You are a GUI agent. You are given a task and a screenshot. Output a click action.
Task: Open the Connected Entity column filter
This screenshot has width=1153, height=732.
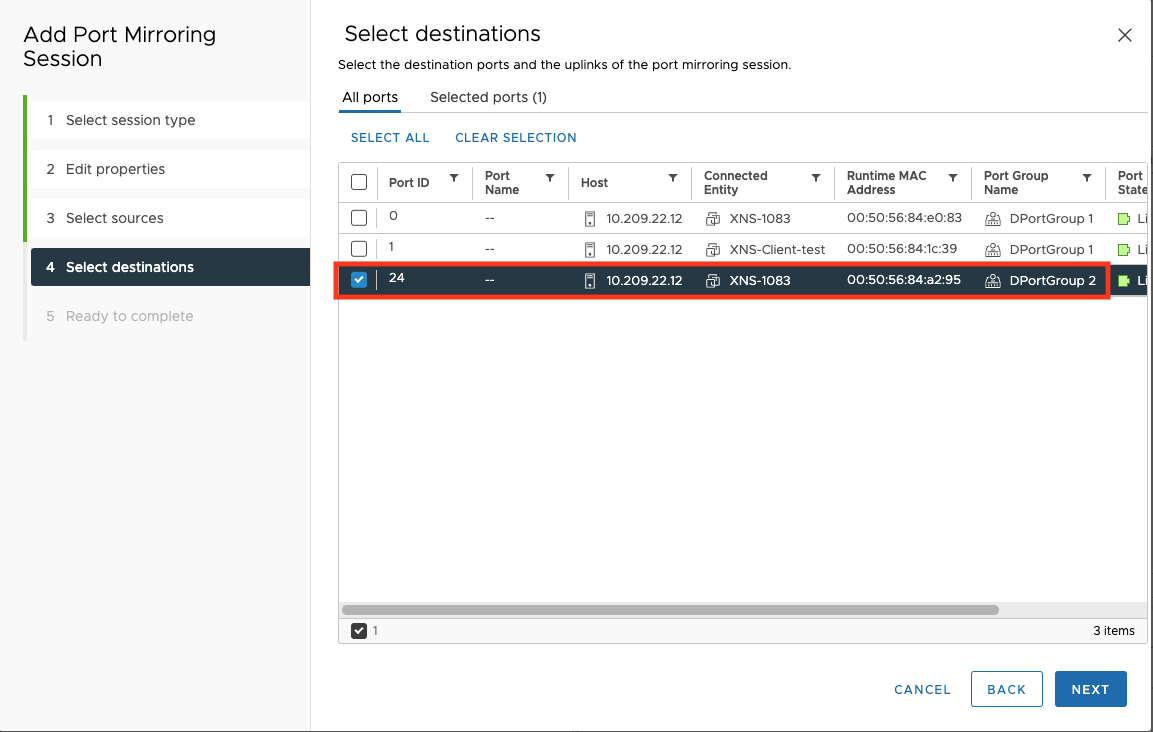pos(816,178)
